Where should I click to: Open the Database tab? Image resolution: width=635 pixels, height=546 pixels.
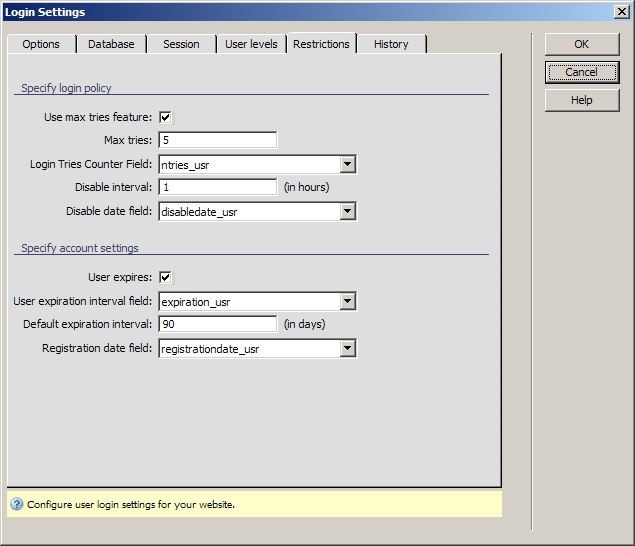[111, 44]
